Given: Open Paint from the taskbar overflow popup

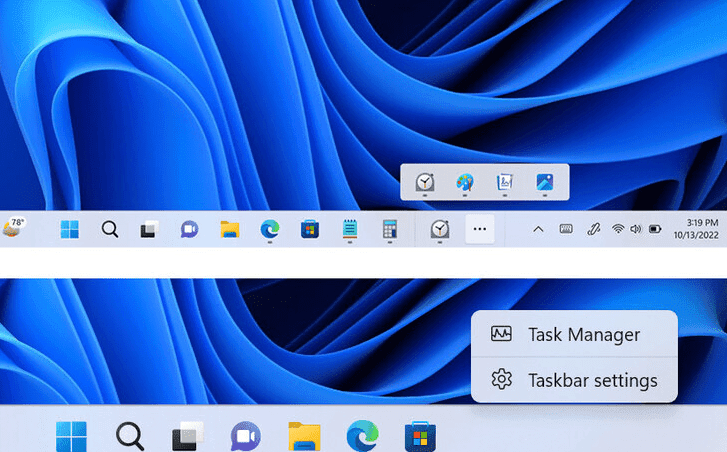Looking at the screenshot, I should [x=465, y=182].
